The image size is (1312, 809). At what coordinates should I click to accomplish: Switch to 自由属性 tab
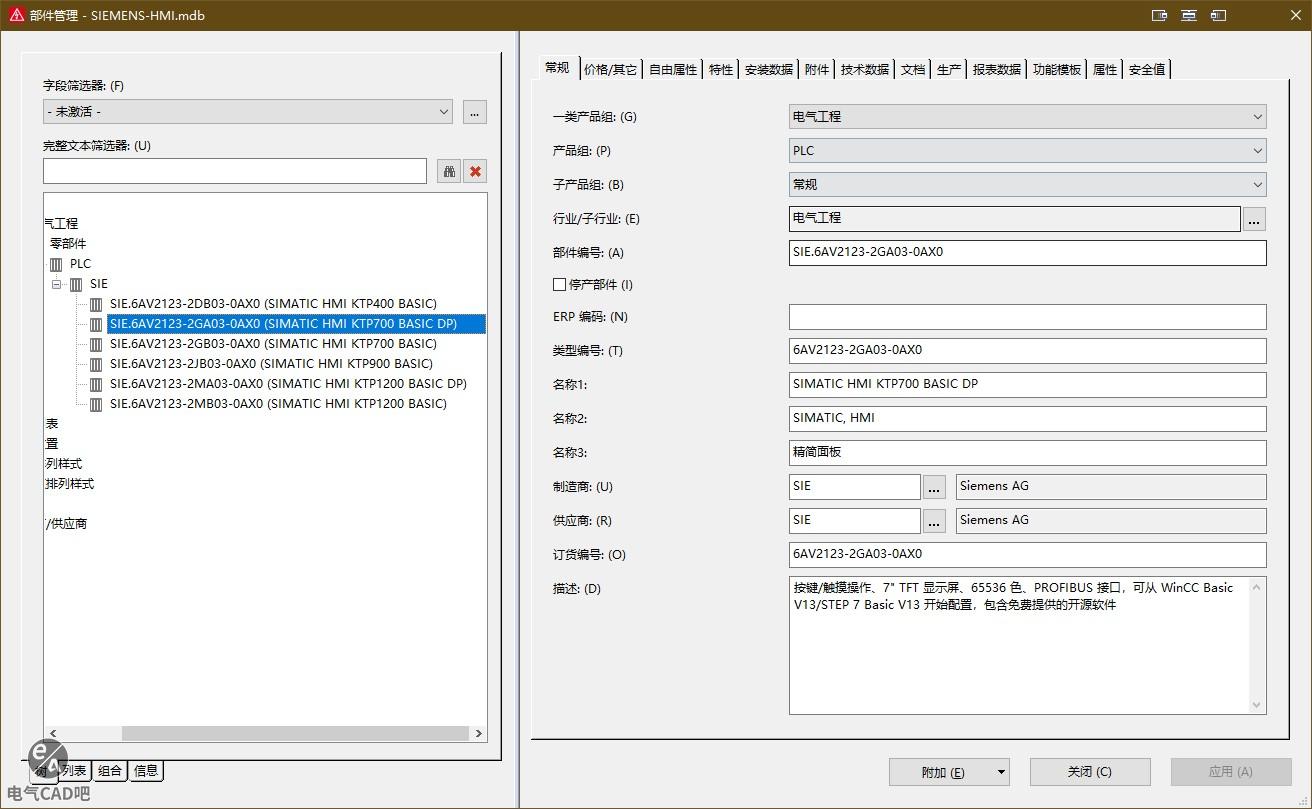tap(673, 69)
